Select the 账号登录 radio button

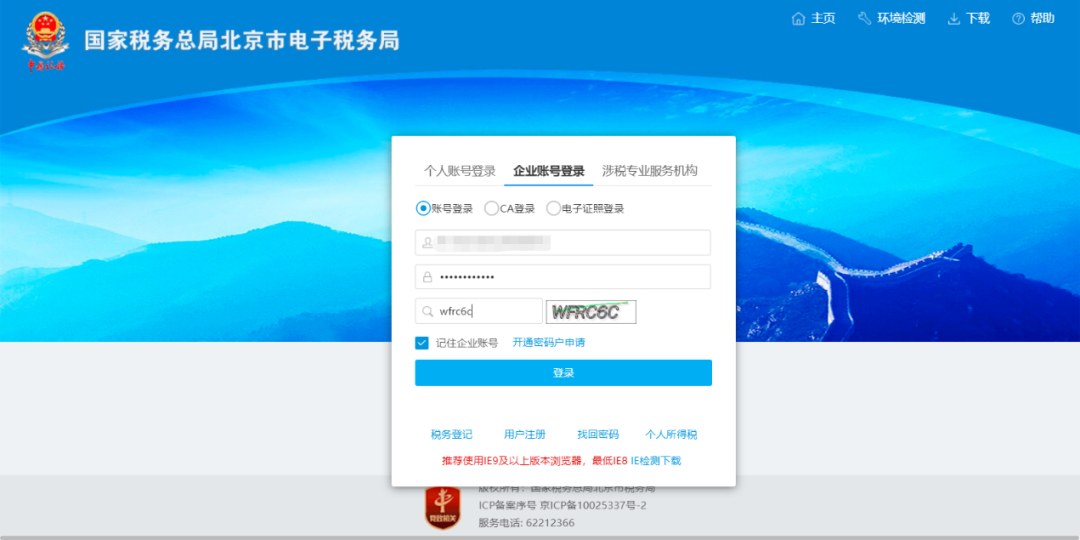click(x=422, y=209)
